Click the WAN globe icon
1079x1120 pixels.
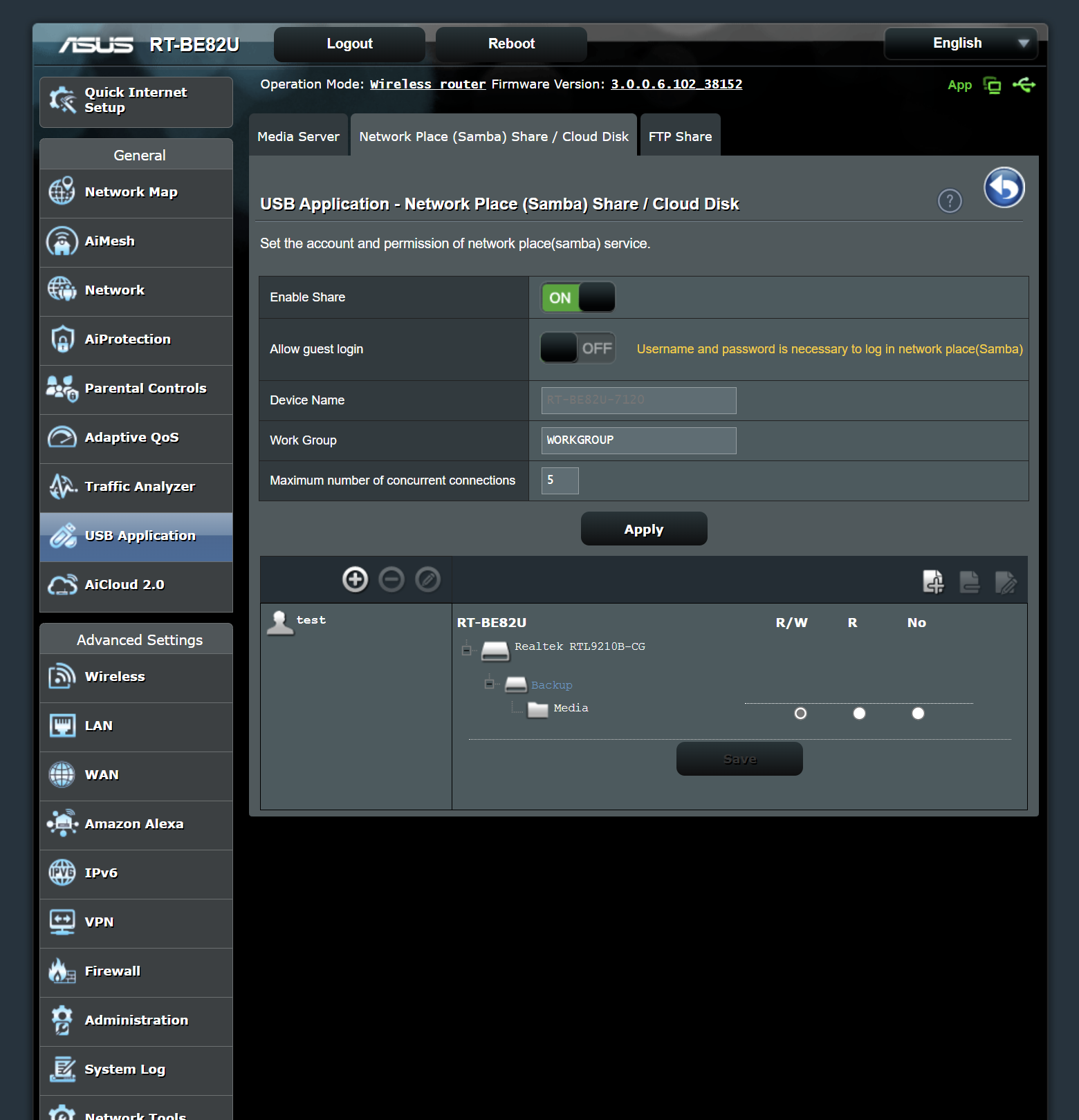click(x=62, y=774)
